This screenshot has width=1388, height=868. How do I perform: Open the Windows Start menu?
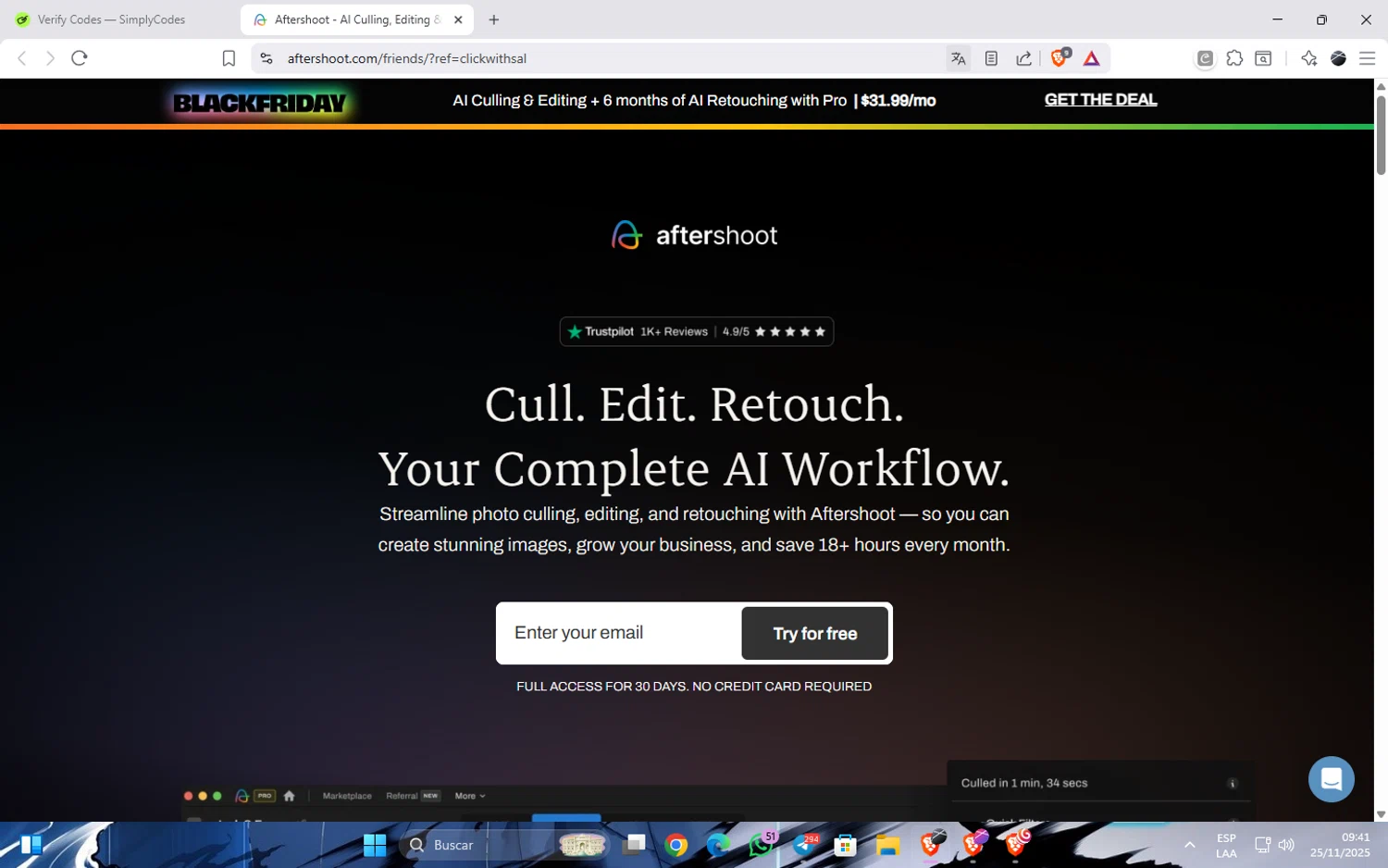[375, 845]
